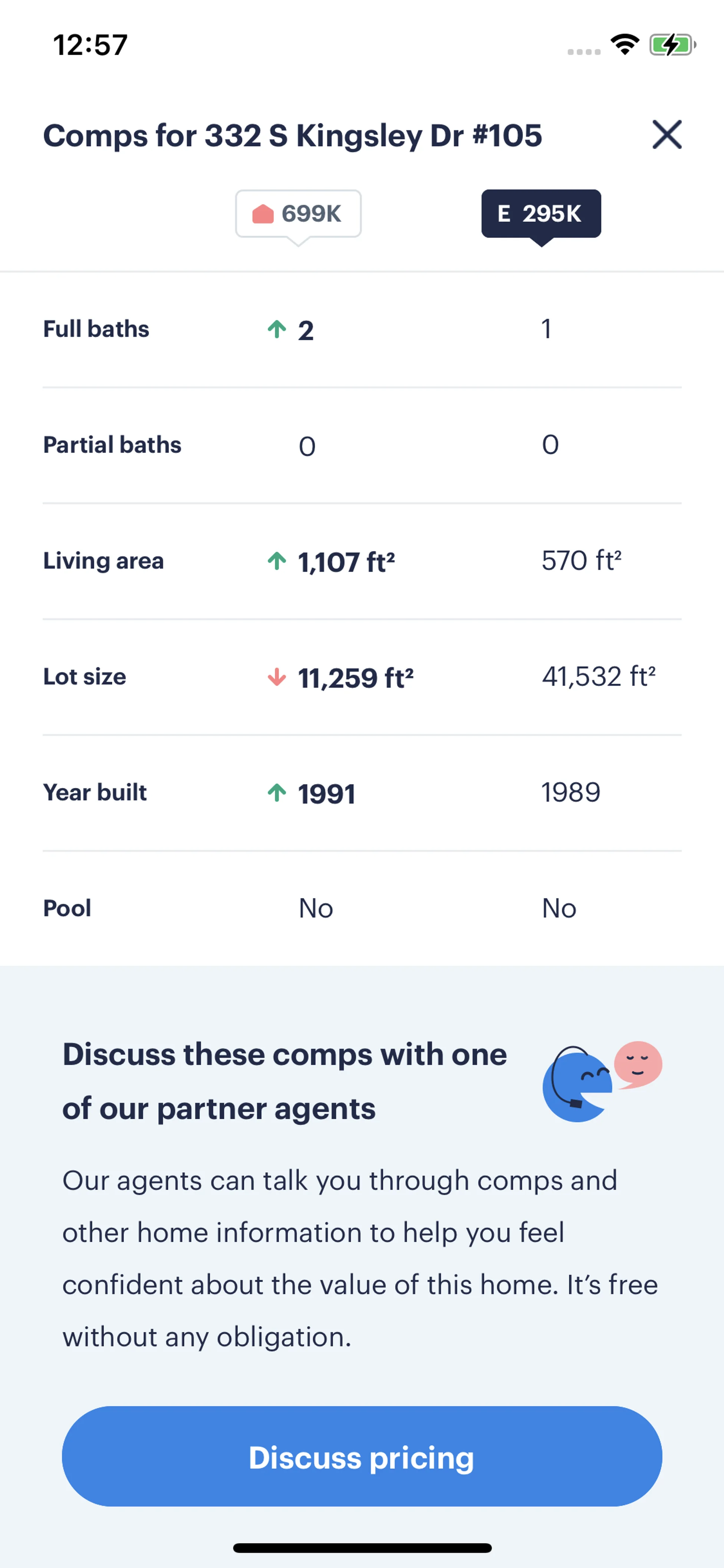Tap the Partial baths row label

tap(112, 445)
